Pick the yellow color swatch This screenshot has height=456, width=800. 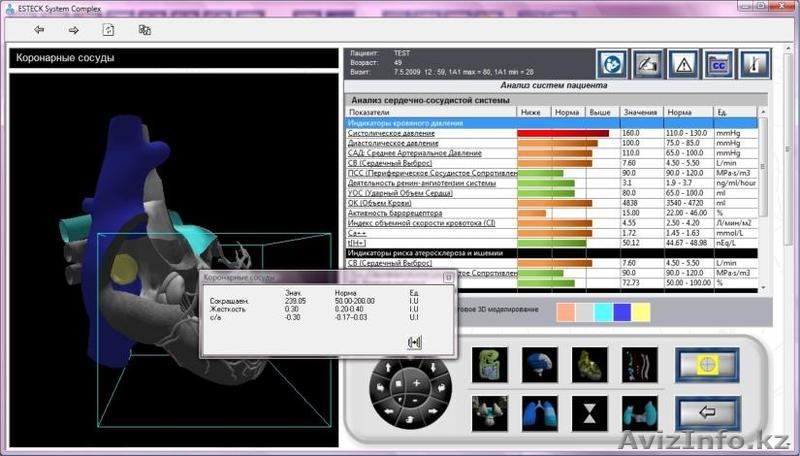(640, 312)
